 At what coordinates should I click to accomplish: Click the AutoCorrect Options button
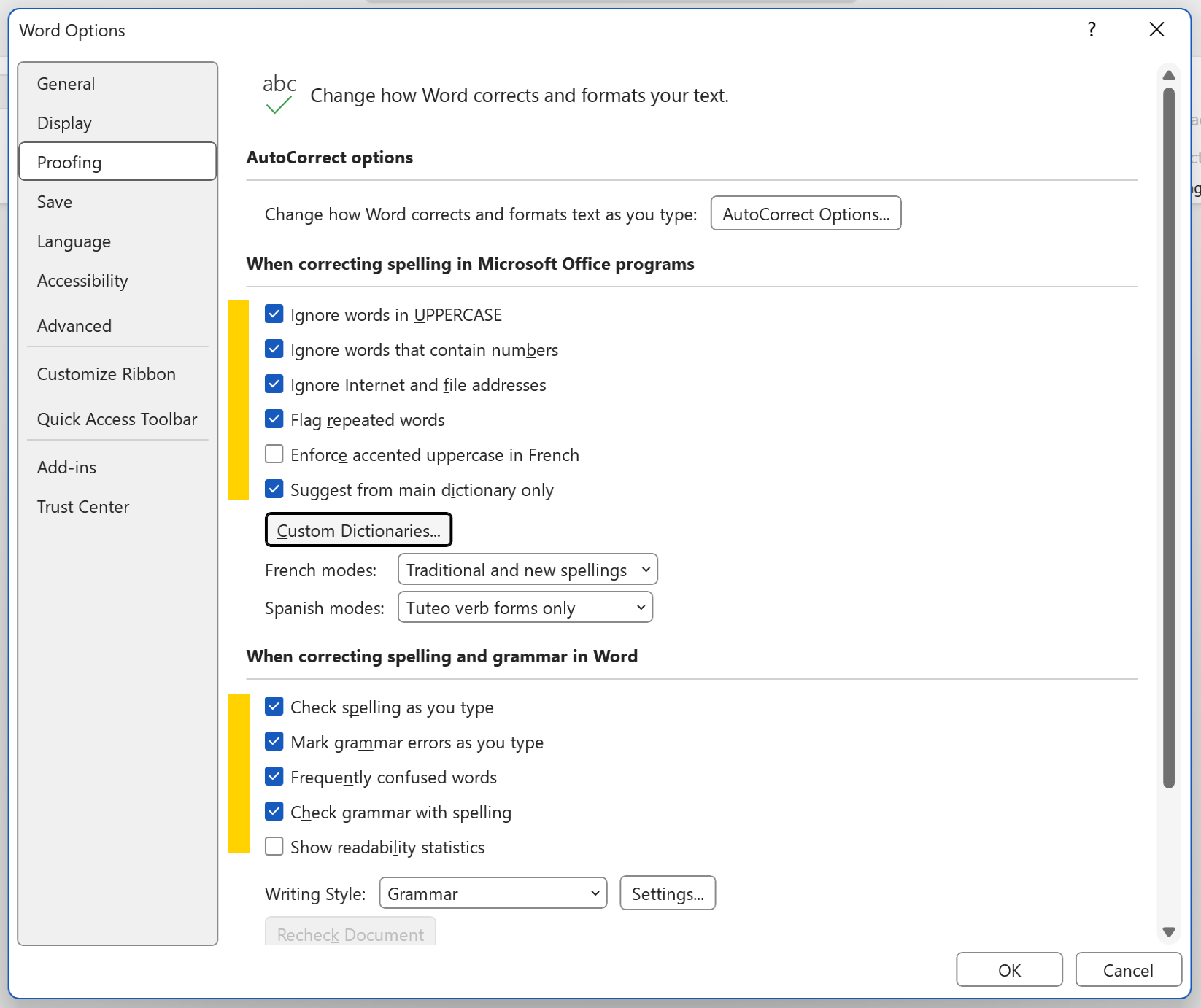coord(806,214)
